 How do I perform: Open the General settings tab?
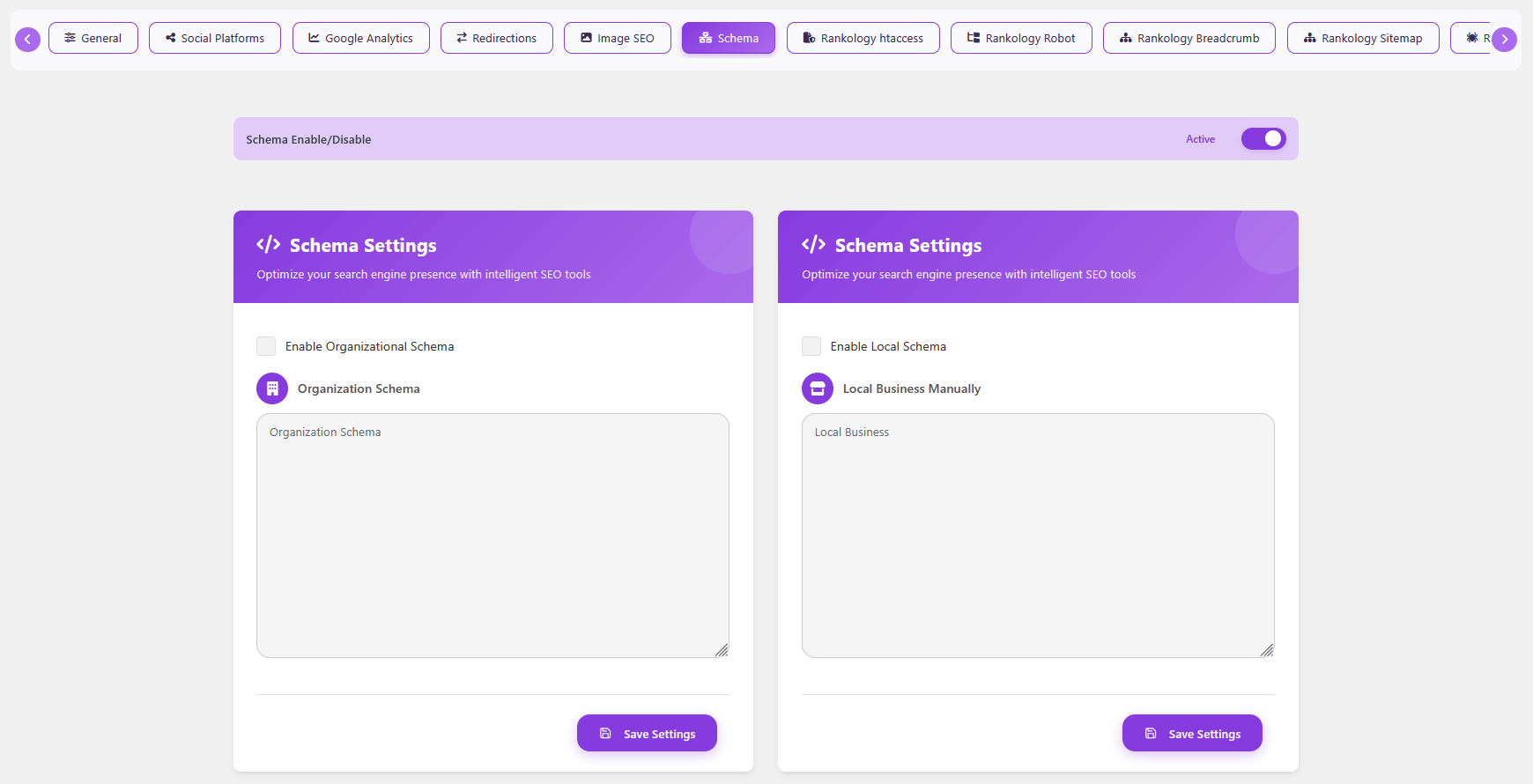pyautogui.click(x=93, y=38)
